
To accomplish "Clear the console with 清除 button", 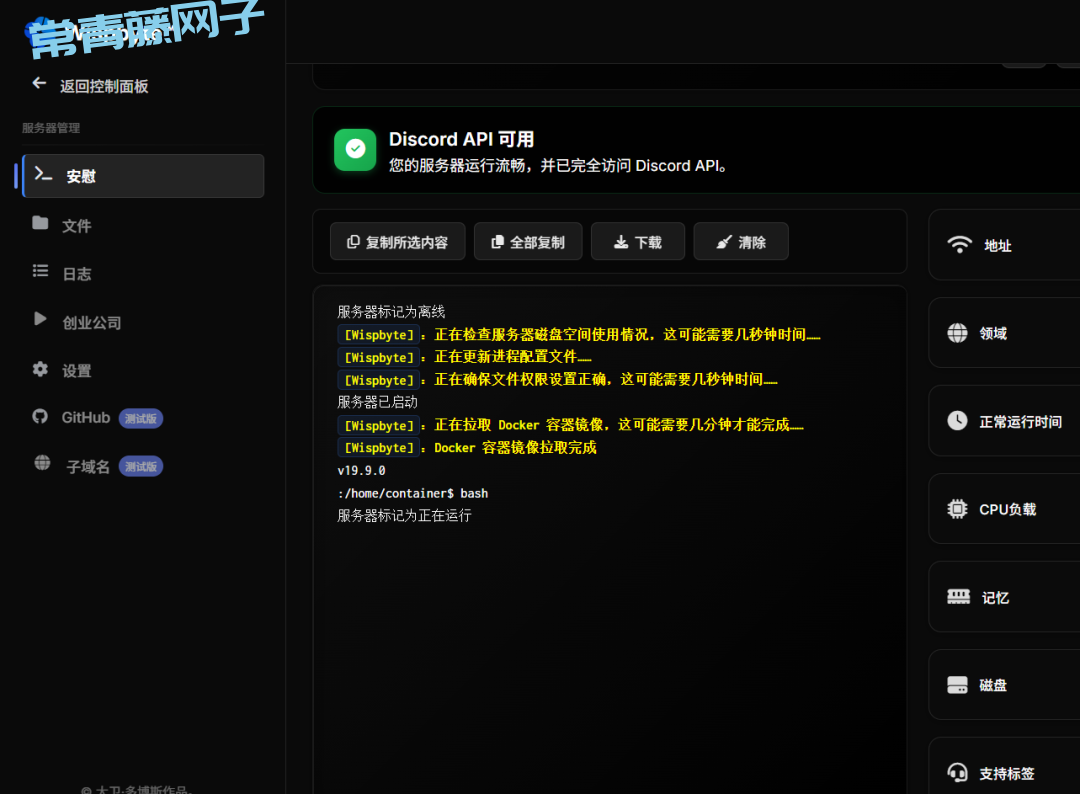I will 741,242.
